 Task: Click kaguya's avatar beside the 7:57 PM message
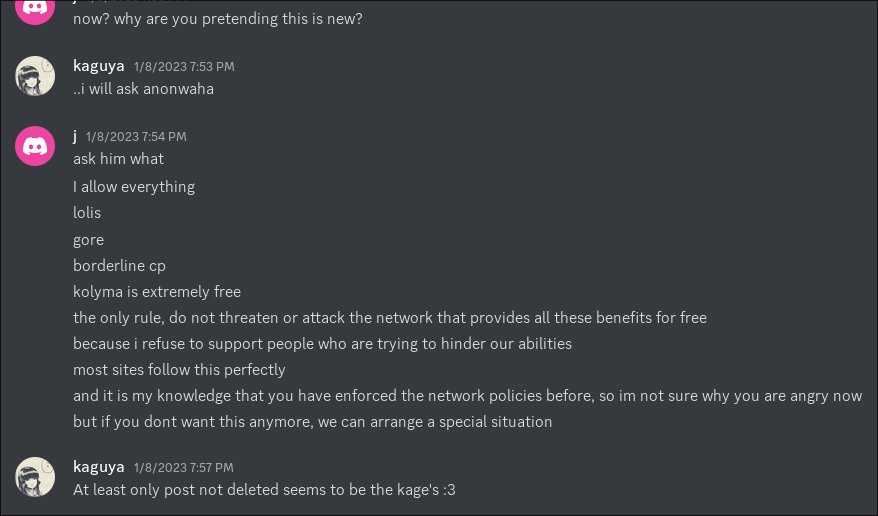pos(35,477)
